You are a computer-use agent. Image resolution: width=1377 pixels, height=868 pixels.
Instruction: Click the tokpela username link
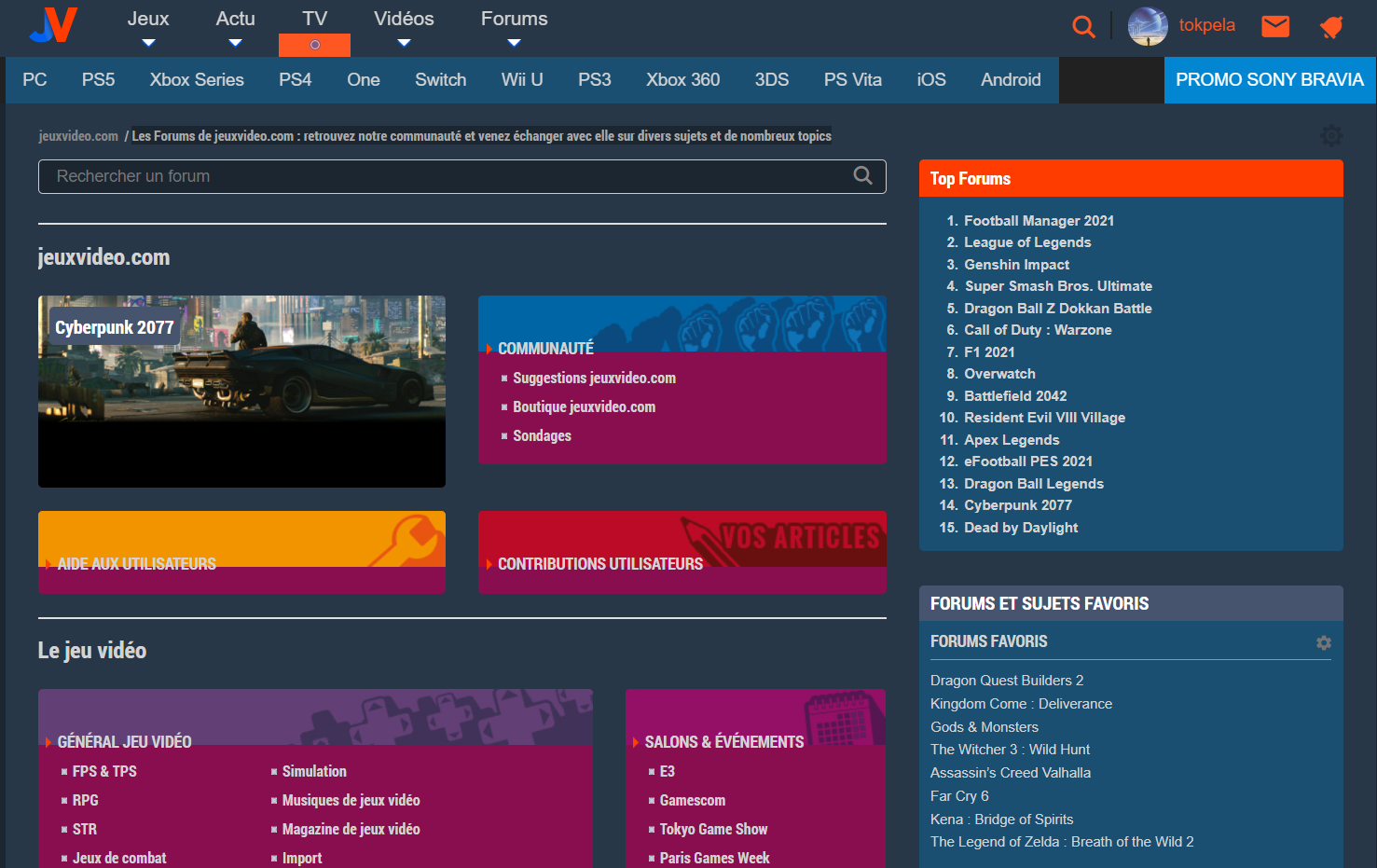[1206, 25]
